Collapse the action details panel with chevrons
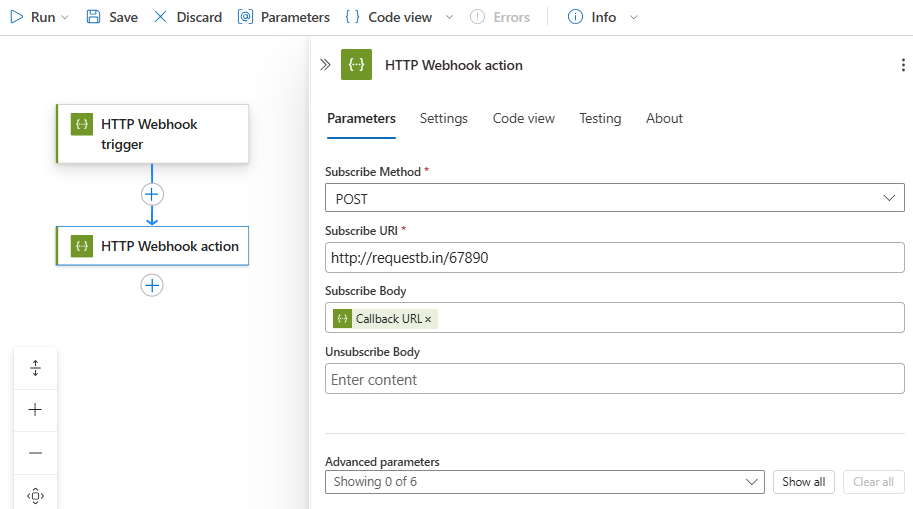 tap(325, 65)
